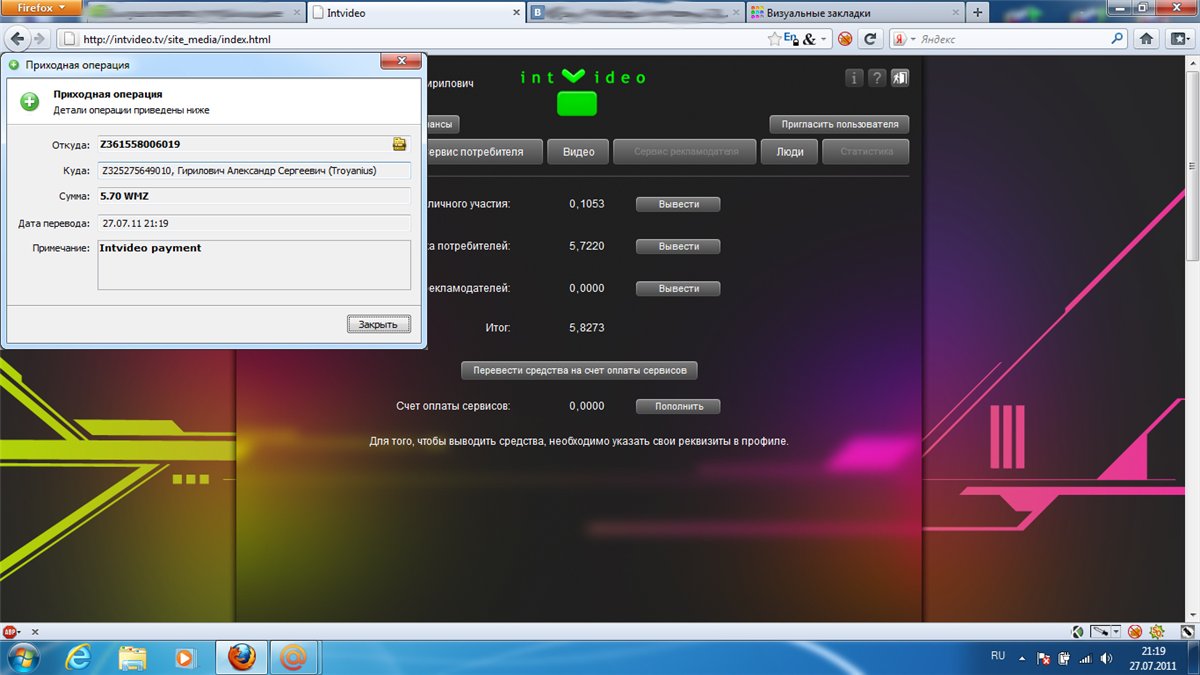The width and height of the screenshot is (1200, 675).
Task: Click the orange blocker icon next to reload
Action: 845,39
